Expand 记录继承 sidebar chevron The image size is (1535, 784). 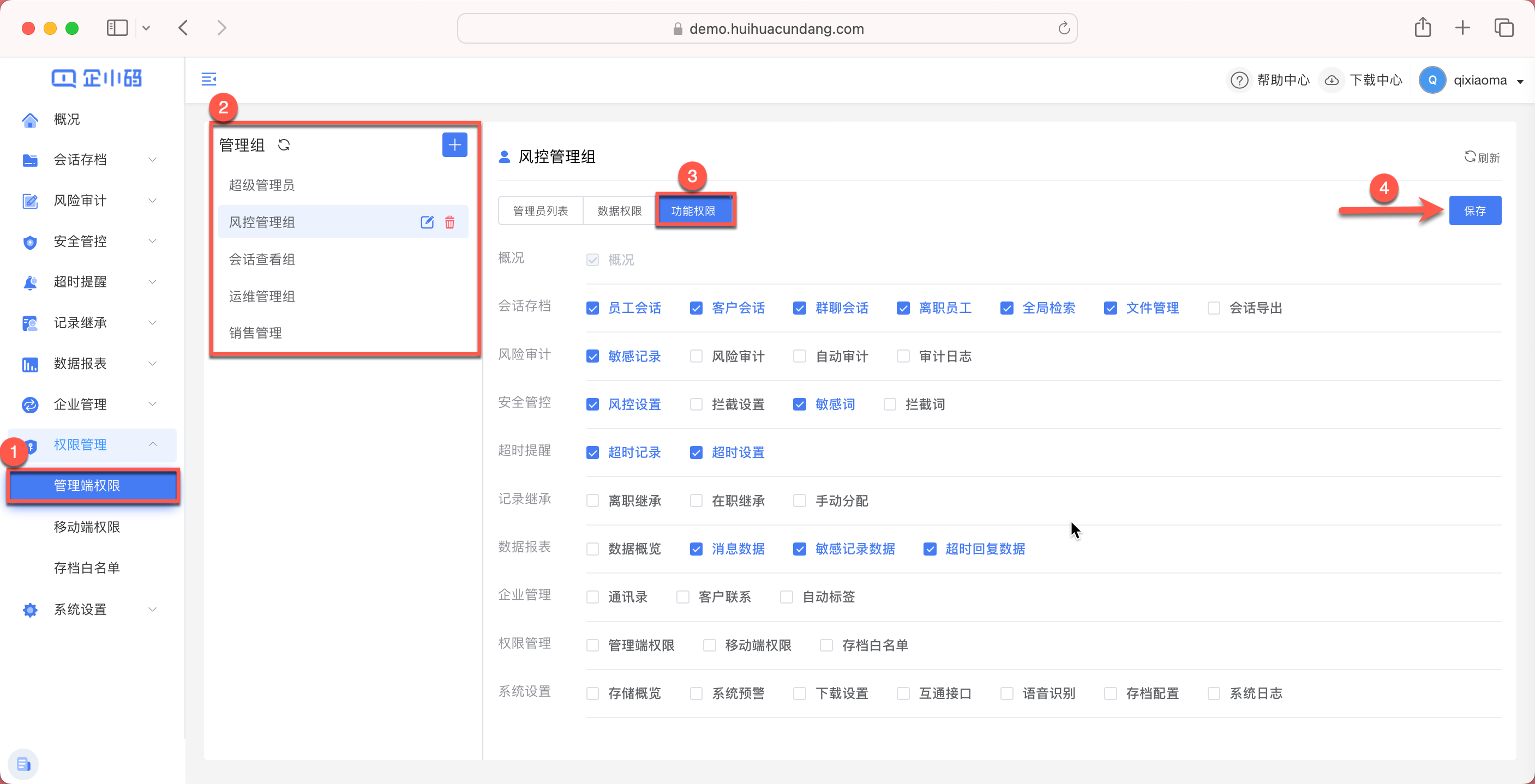153,323
